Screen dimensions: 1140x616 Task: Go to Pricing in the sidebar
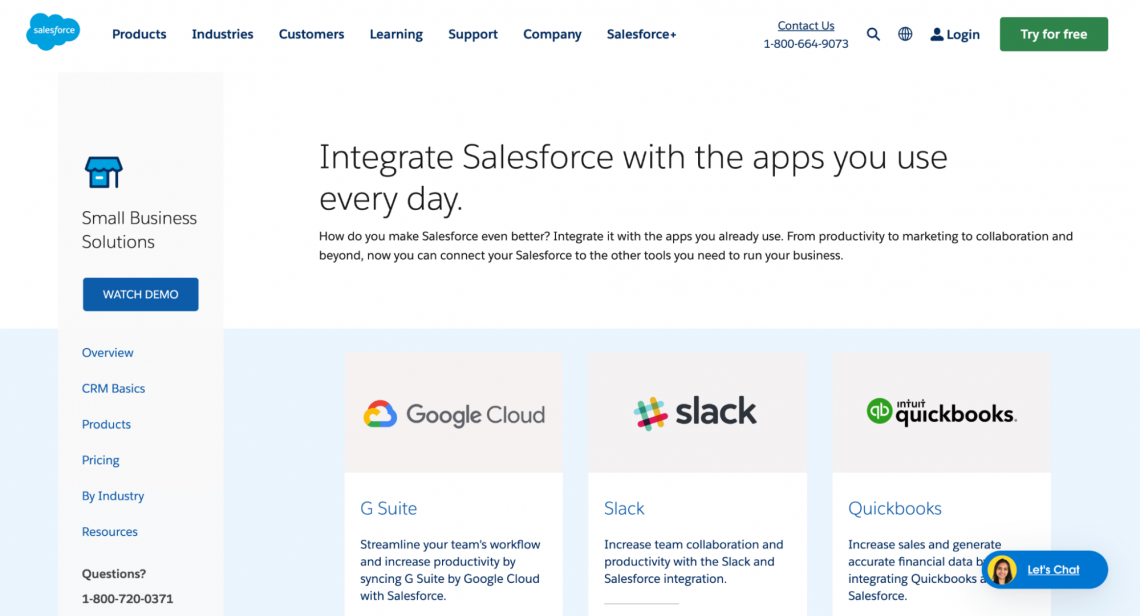101,460
